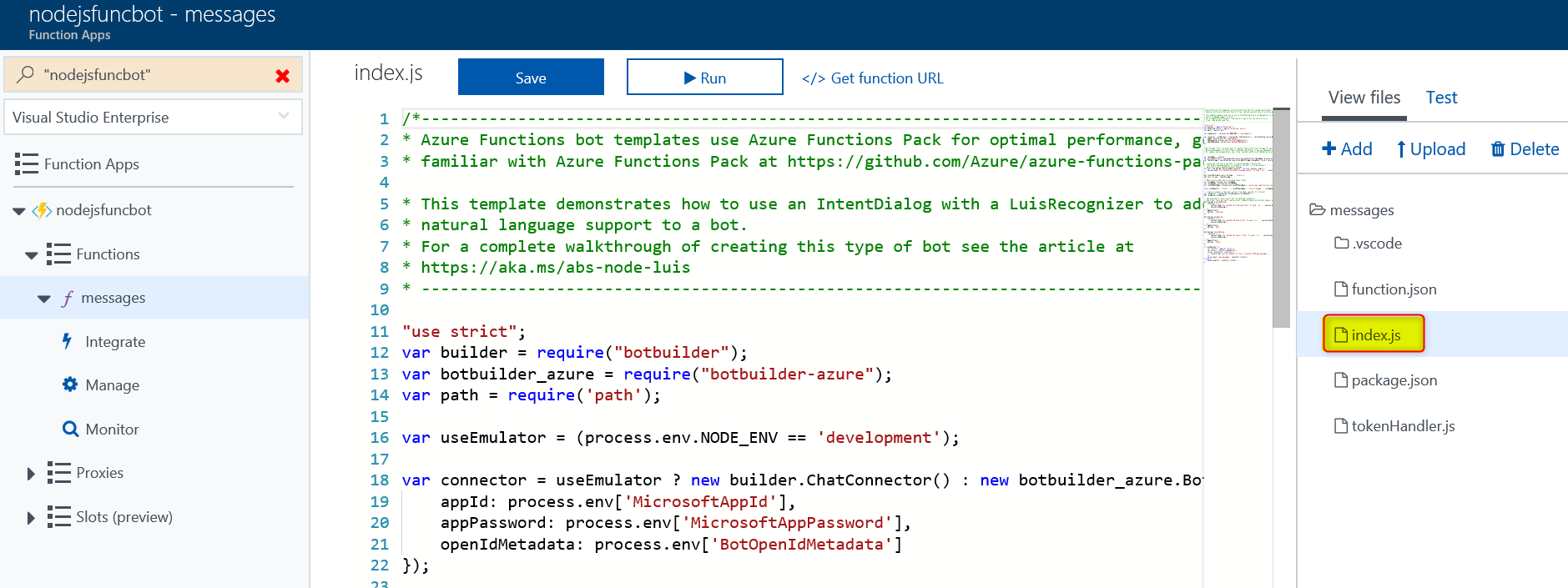Open the Visual Studio Enterprise subscription dropdown
Image resolution: width=1568 pixels, height=588 pixels.
(283, 117)
